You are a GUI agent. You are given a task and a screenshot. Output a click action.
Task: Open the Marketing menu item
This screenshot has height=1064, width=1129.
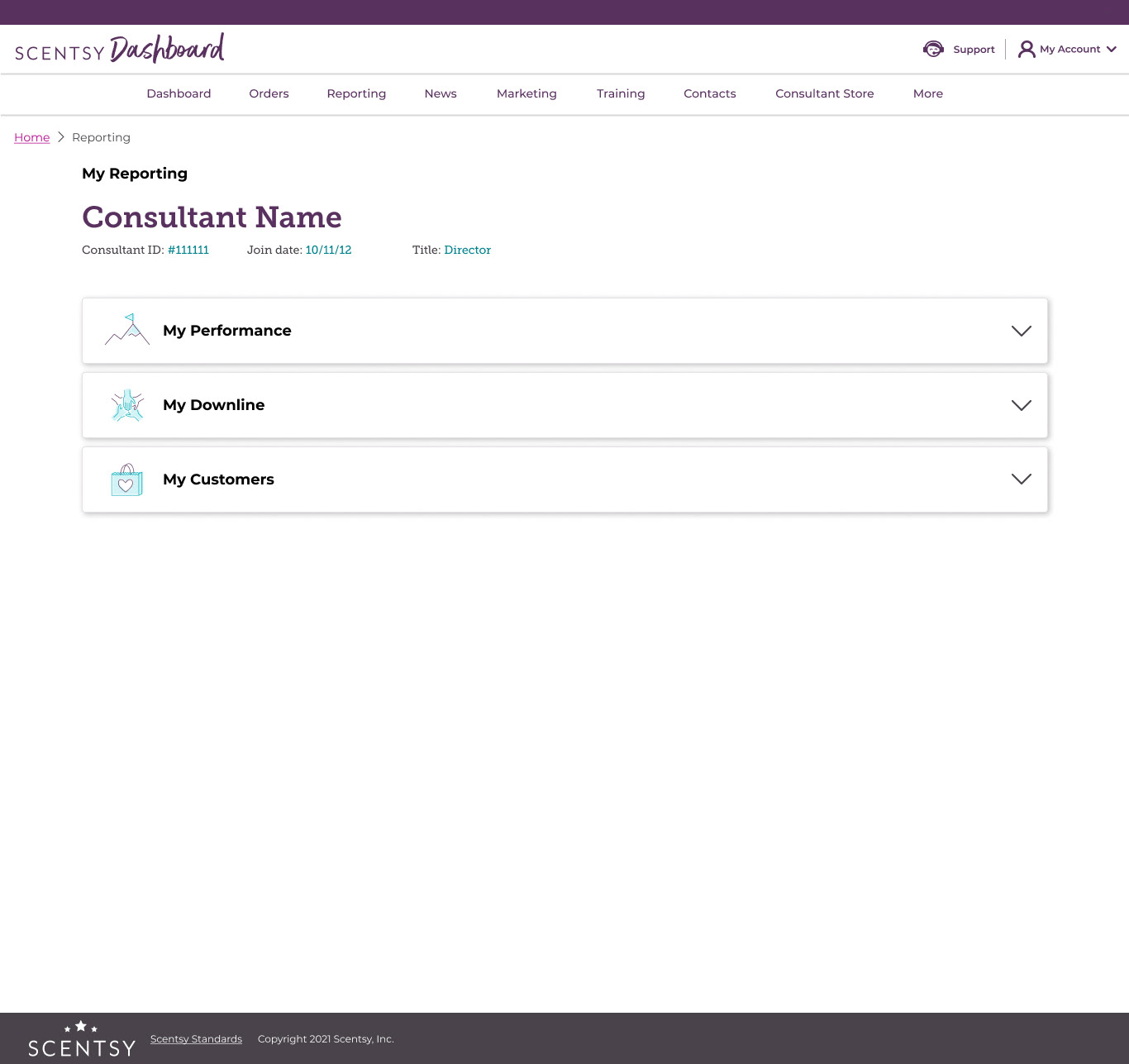pyautogui.click(x=526, y=93)
